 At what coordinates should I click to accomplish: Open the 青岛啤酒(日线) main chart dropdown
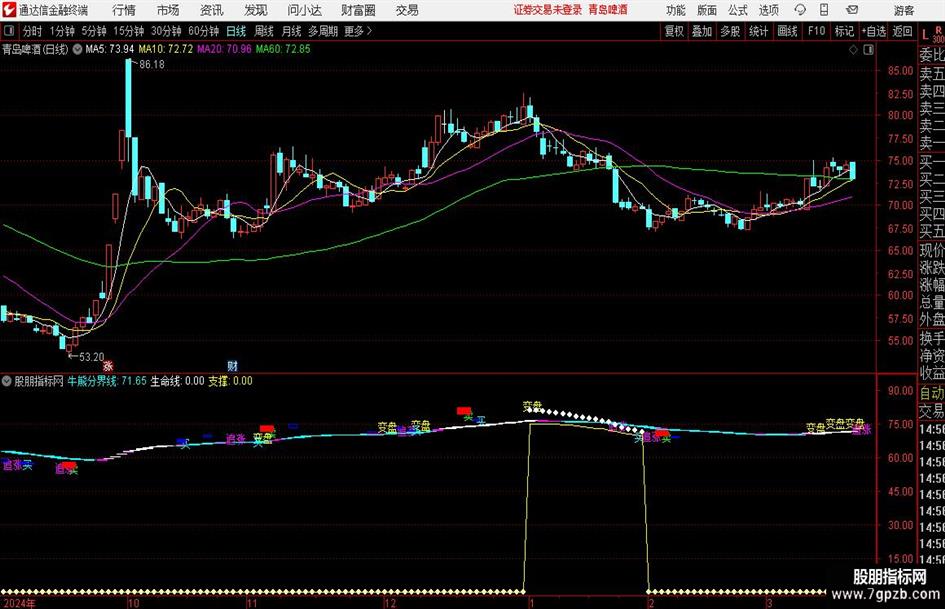click(78, 49)
